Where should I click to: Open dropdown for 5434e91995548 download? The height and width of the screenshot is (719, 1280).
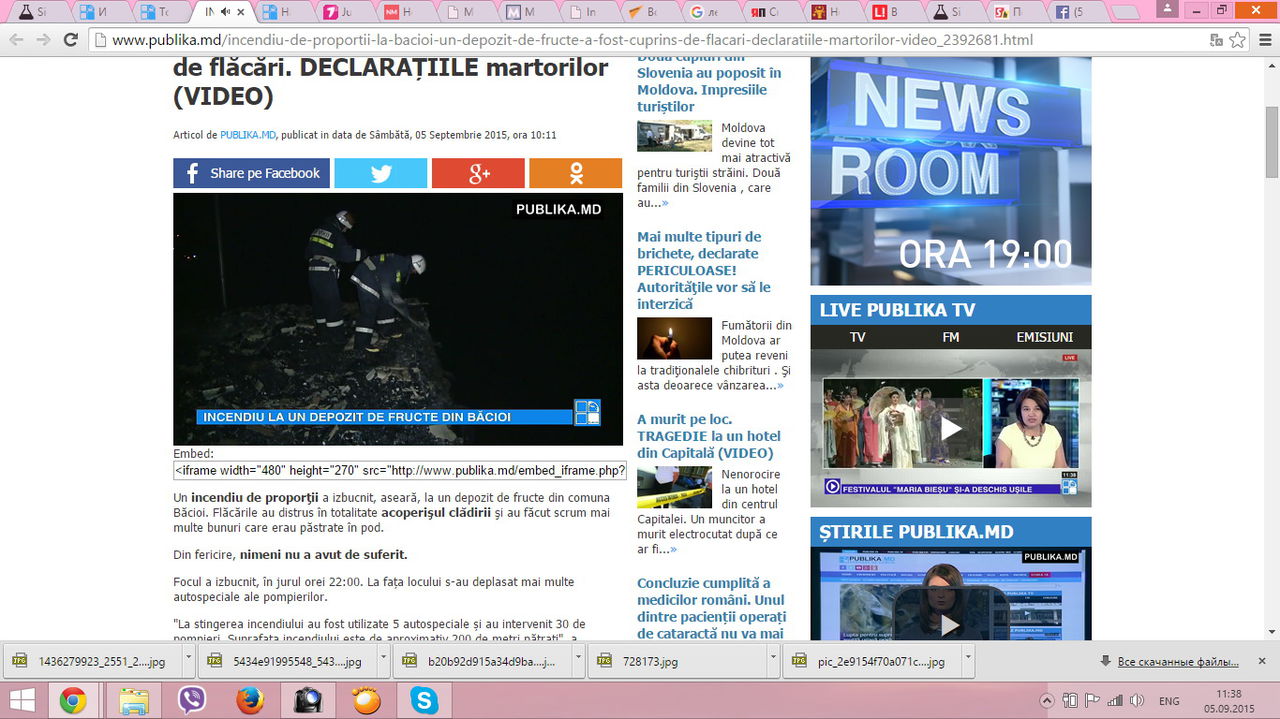click(382, 661)
